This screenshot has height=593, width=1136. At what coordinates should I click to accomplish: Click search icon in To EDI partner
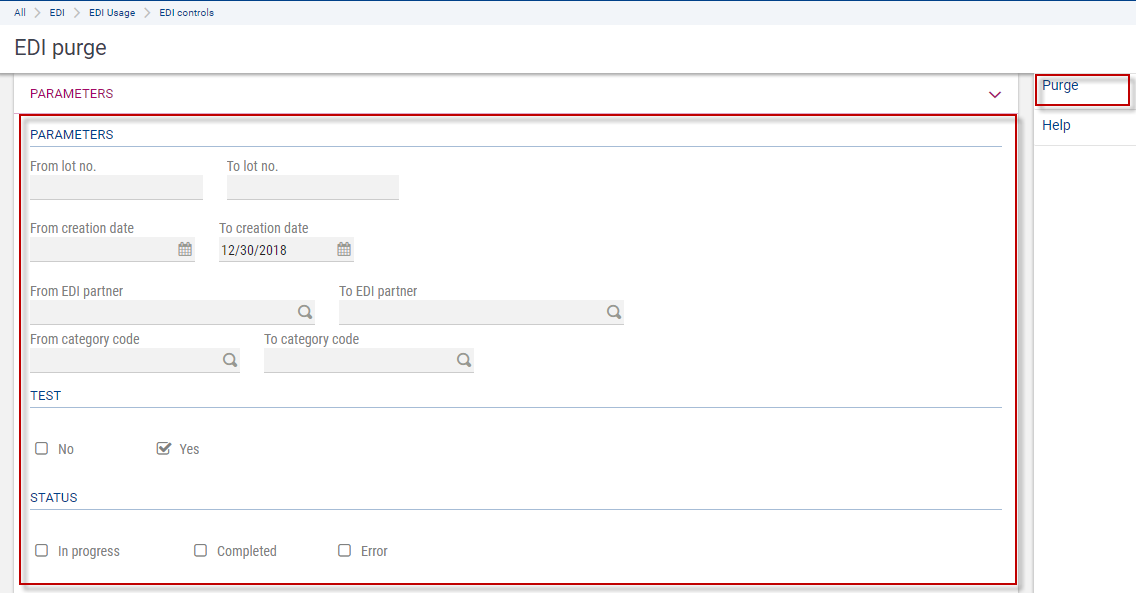[614, 312]
